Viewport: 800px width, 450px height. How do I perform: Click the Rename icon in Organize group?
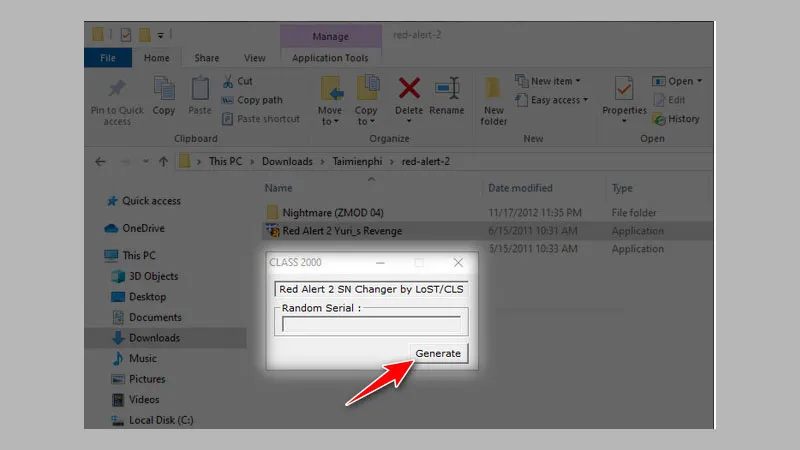coord(446,92)
